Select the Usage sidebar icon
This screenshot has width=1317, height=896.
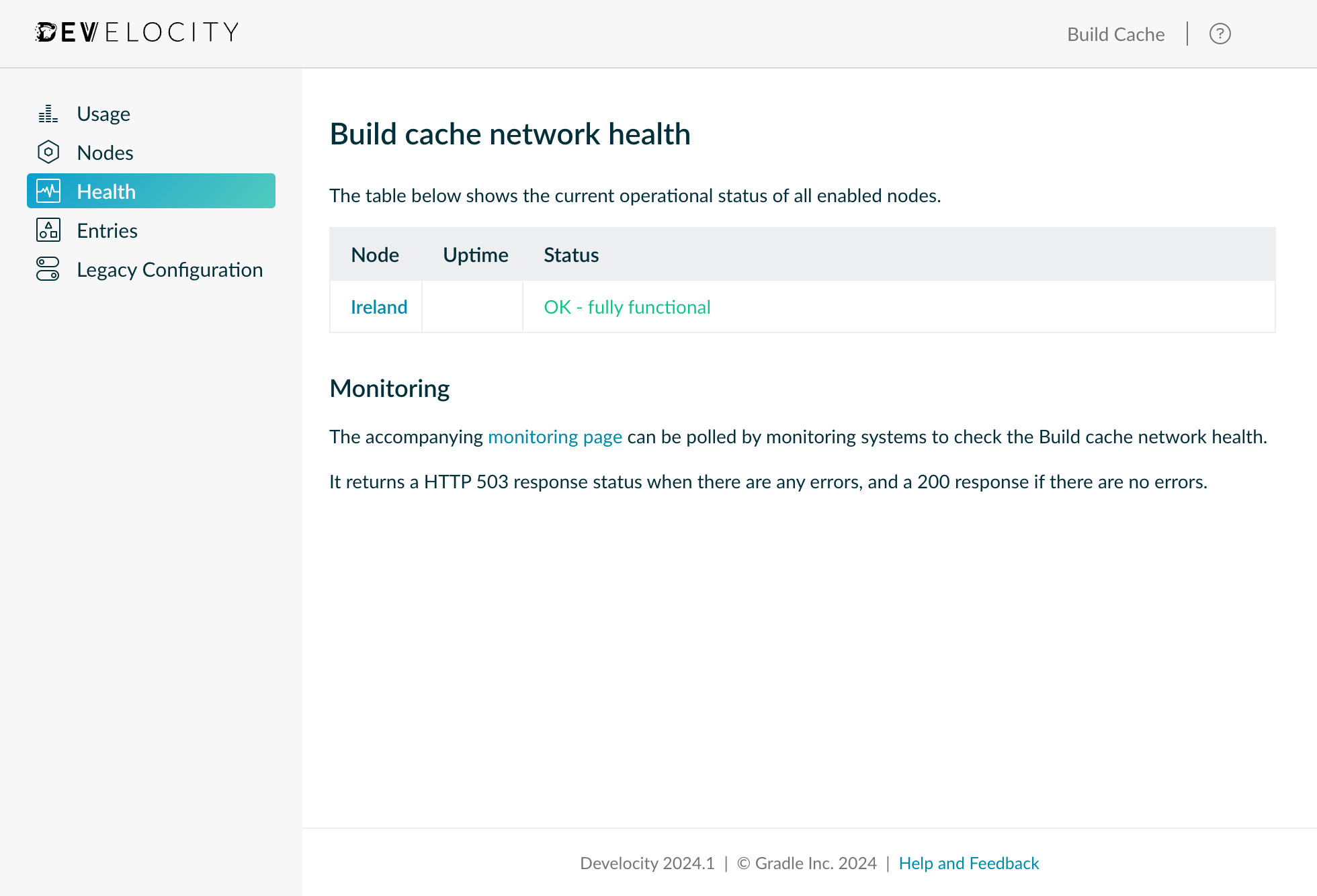click(x=48, y=113)
